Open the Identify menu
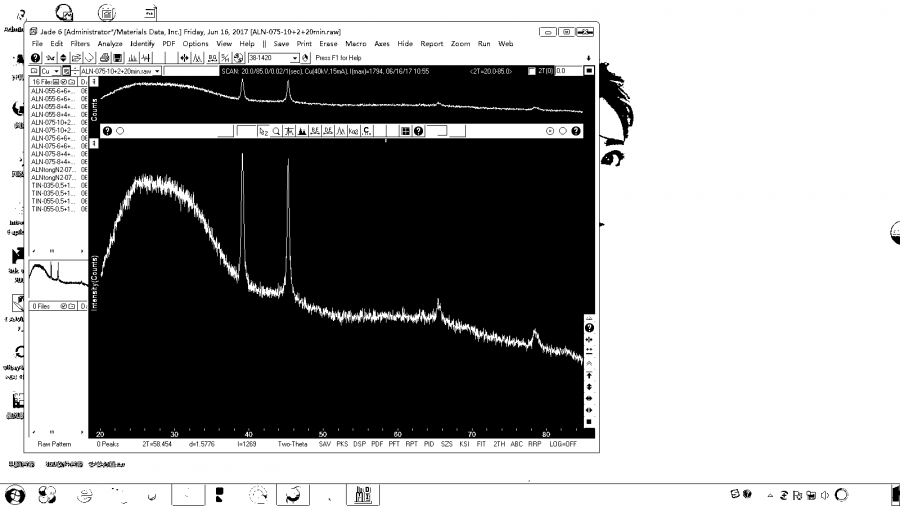Screen dimensions: 900x506 (142, 44)
